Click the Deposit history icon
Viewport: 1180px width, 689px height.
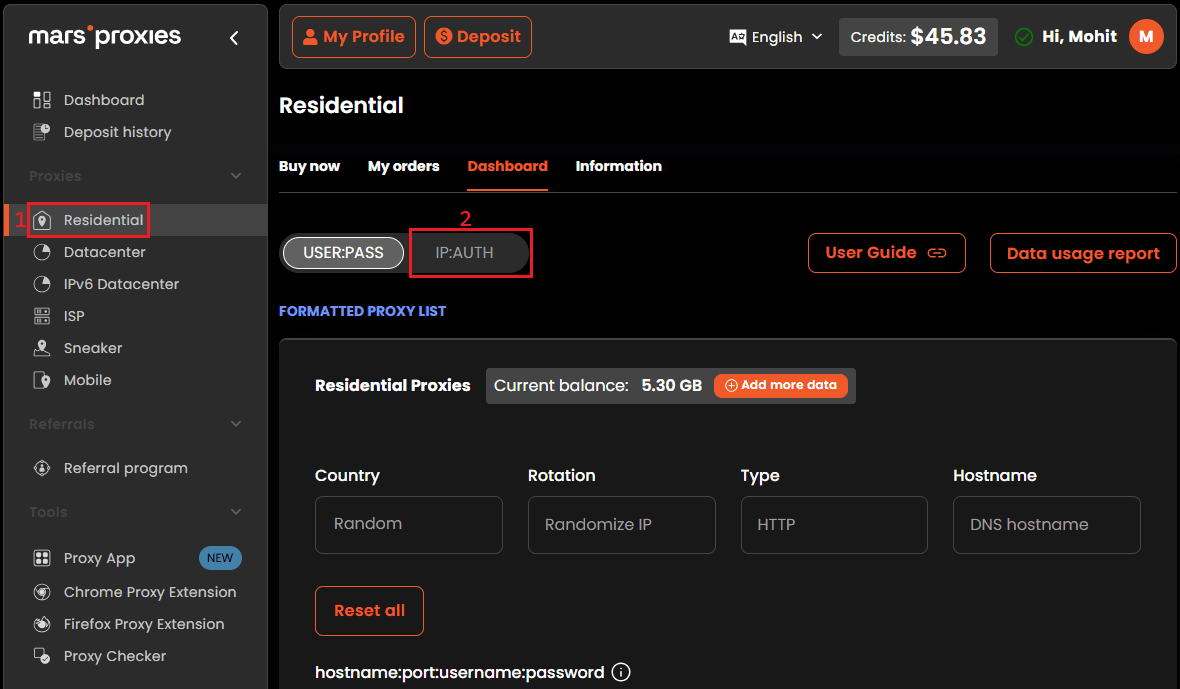(42, 132)
